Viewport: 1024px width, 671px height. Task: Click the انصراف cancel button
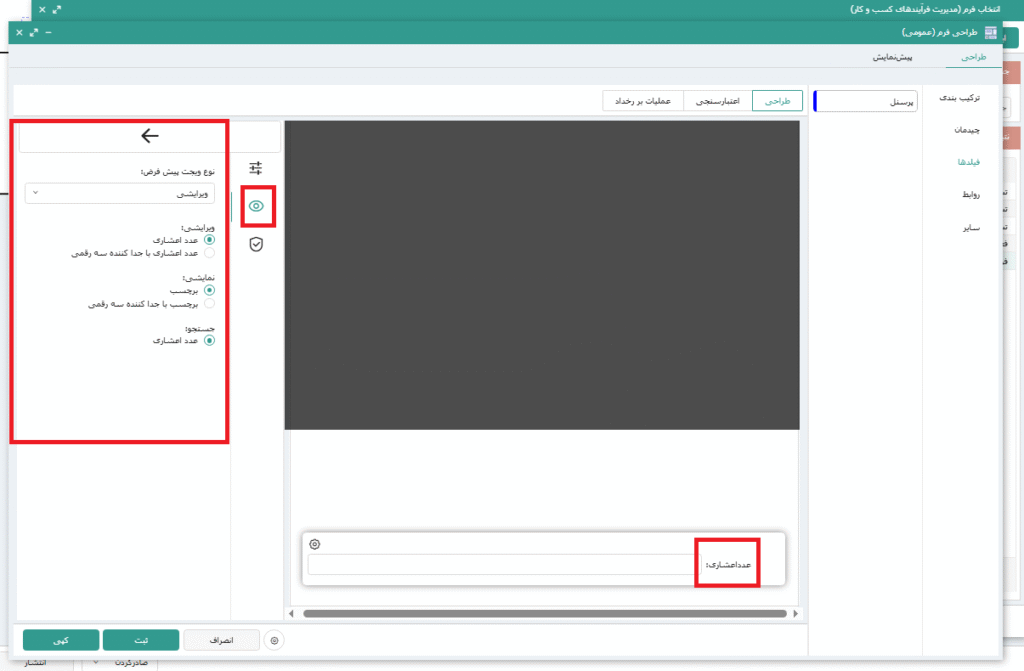point(222,640)
